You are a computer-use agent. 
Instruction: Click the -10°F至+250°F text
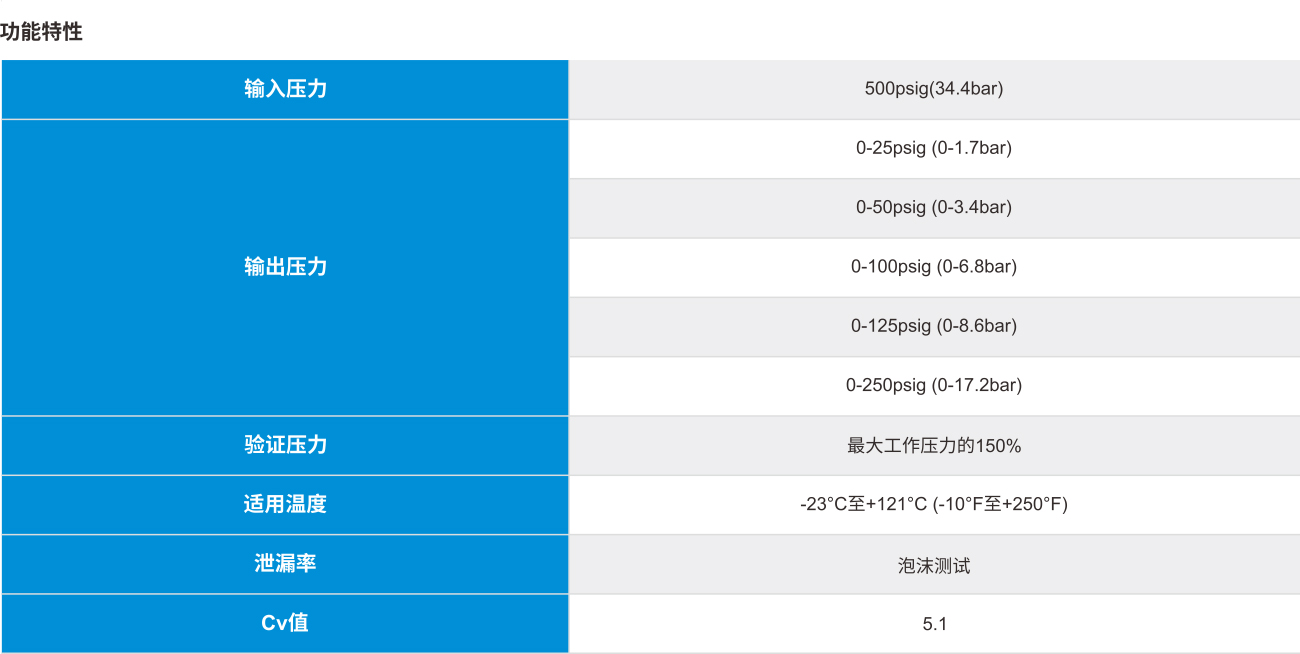[1000, 504]
